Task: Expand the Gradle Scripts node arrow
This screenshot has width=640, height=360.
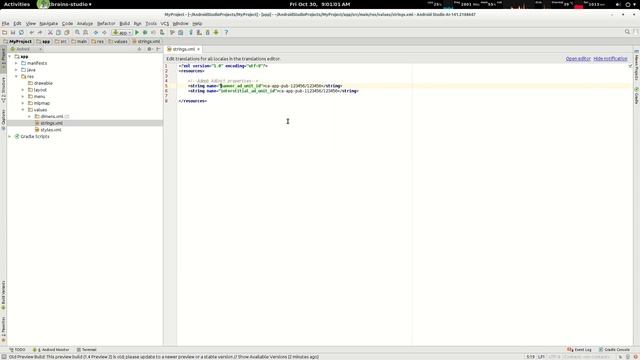Action: tap(10, 136)
